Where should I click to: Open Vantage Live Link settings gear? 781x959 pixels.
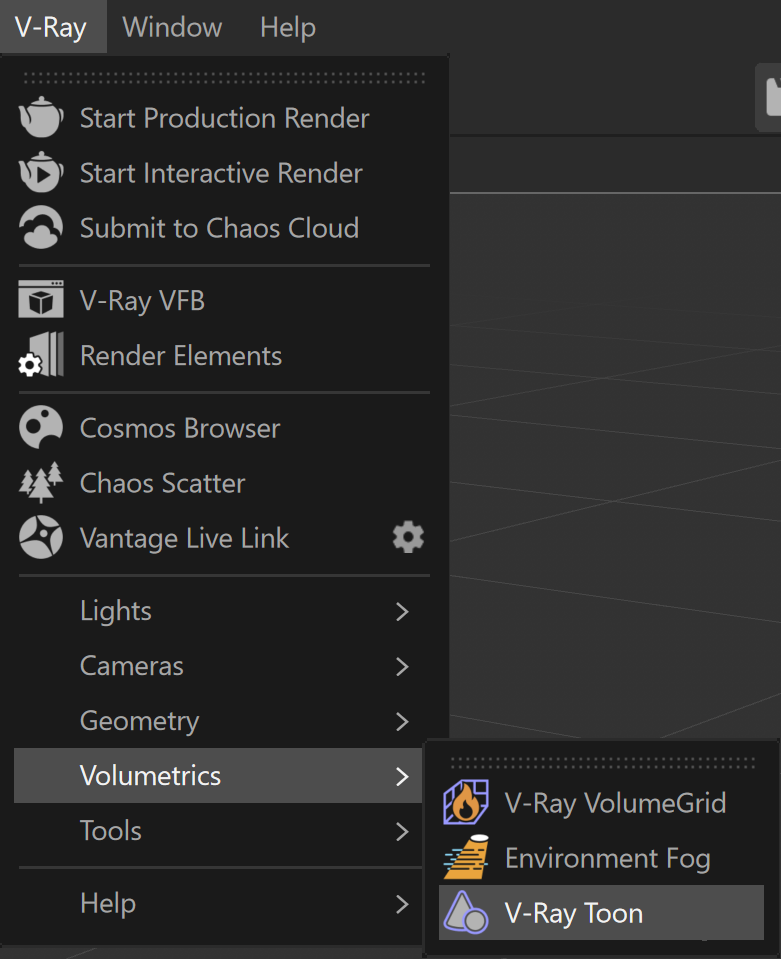click(408, 538)
